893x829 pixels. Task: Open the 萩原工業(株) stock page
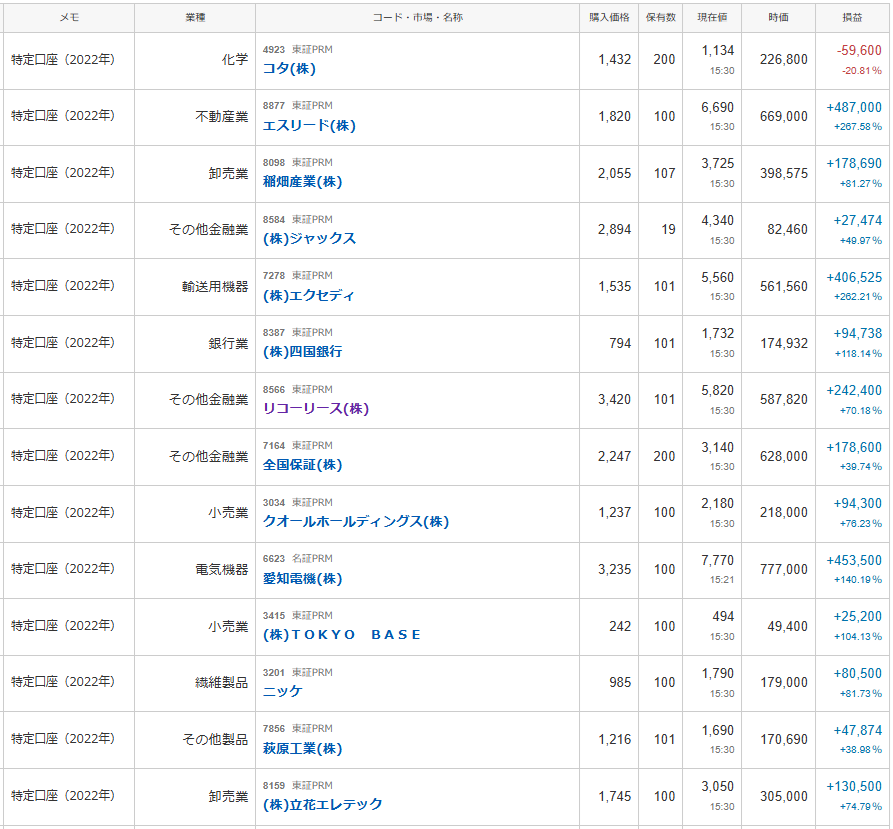tap(302, 749)
